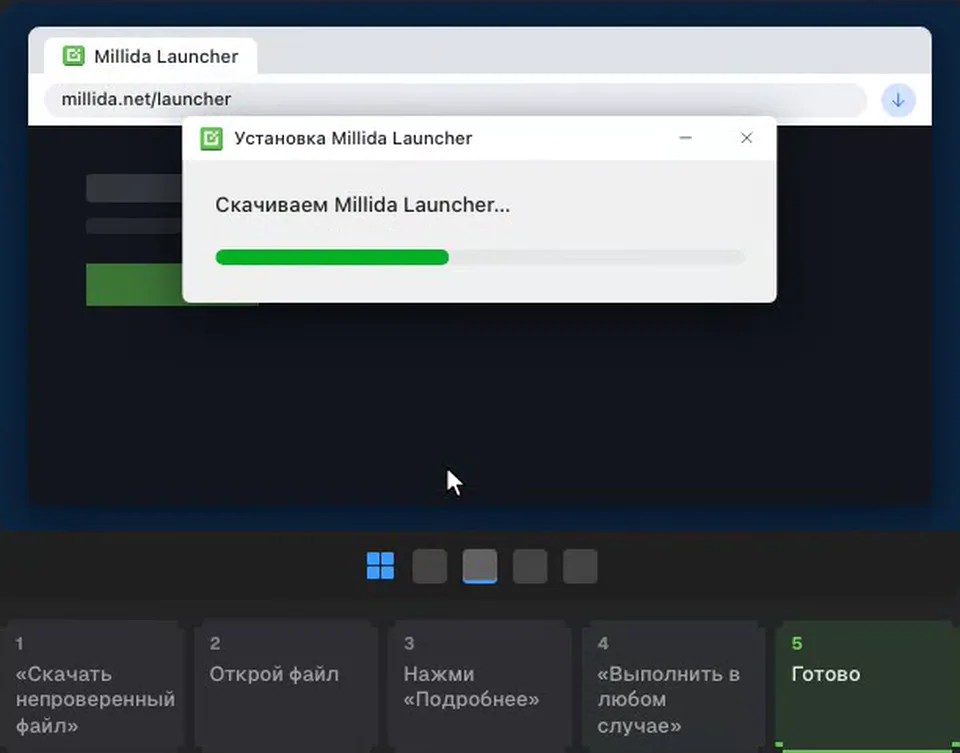Click the Millida favicon in browser tab
This screenshot has height=753, width=960.
click(x=73, y=56)
